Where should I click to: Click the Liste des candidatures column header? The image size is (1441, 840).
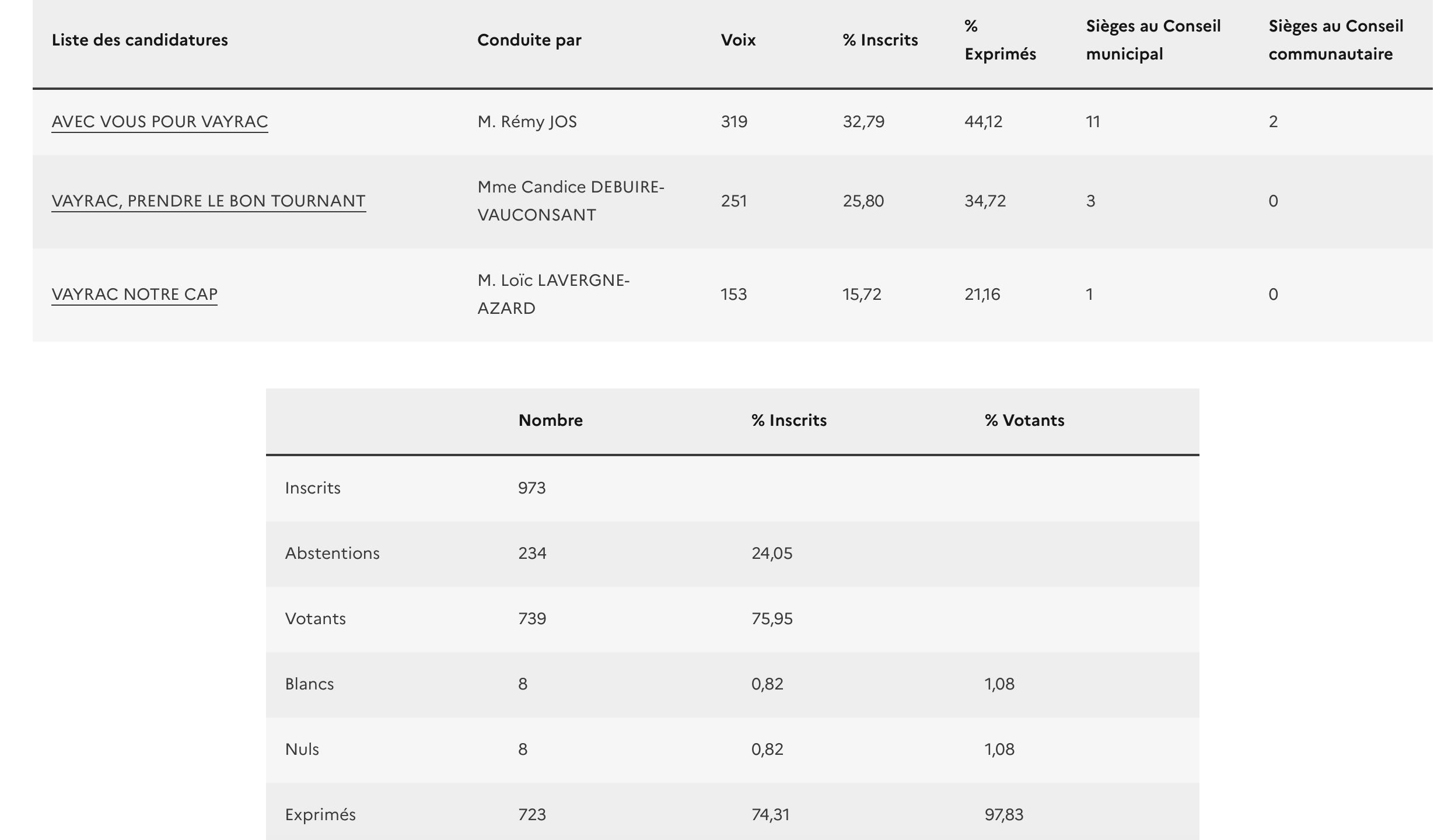coord(139,40)
